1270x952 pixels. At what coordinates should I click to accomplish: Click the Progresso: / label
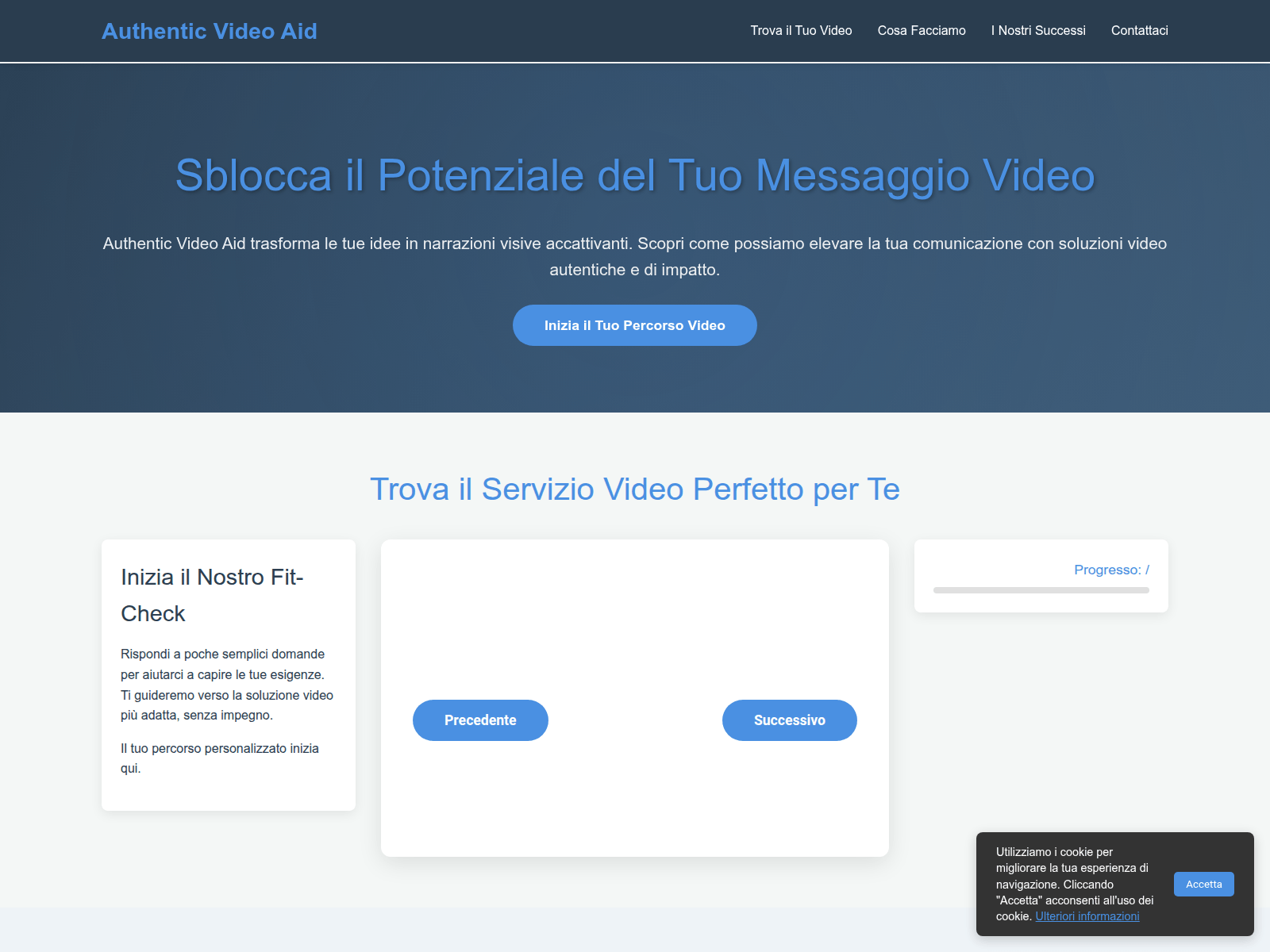click(1111, 570)
